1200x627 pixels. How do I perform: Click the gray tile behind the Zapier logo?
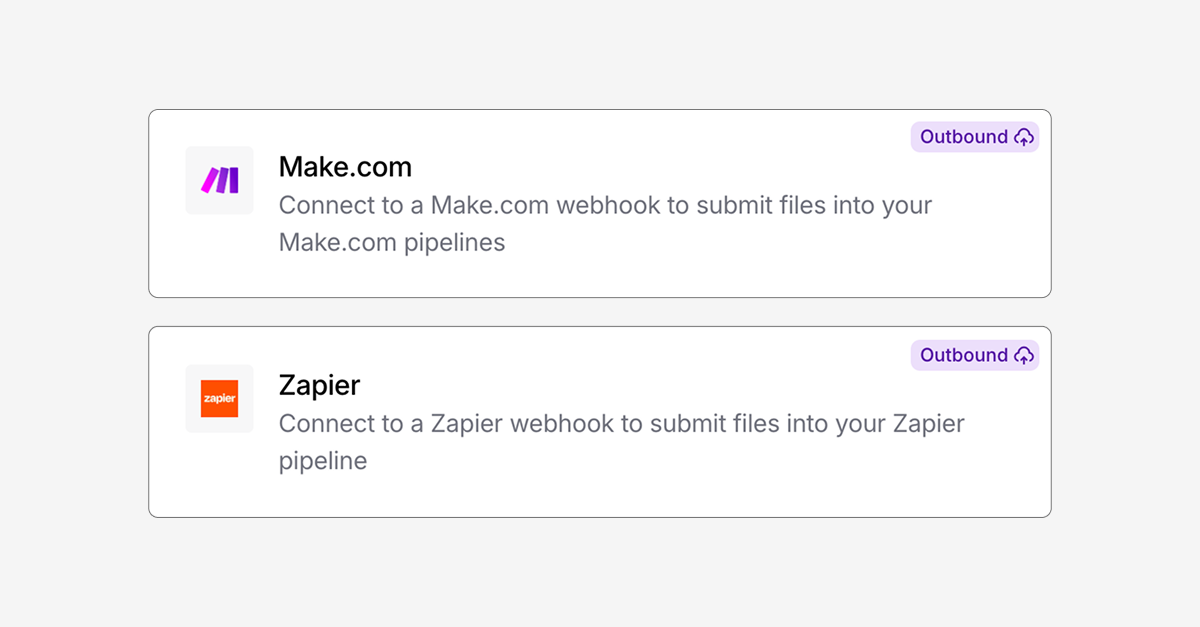click(220, 398)
